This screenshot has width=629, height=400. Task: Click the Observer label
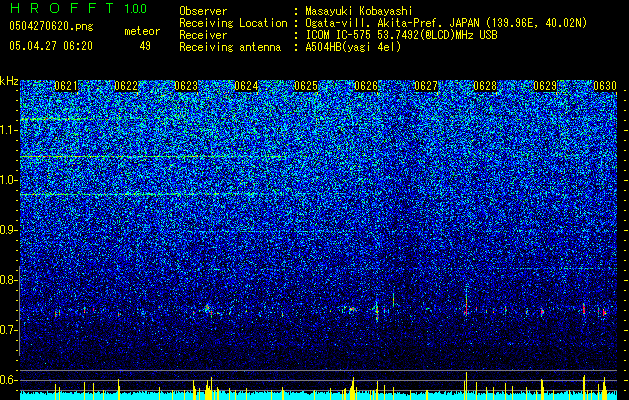(203, 11)
